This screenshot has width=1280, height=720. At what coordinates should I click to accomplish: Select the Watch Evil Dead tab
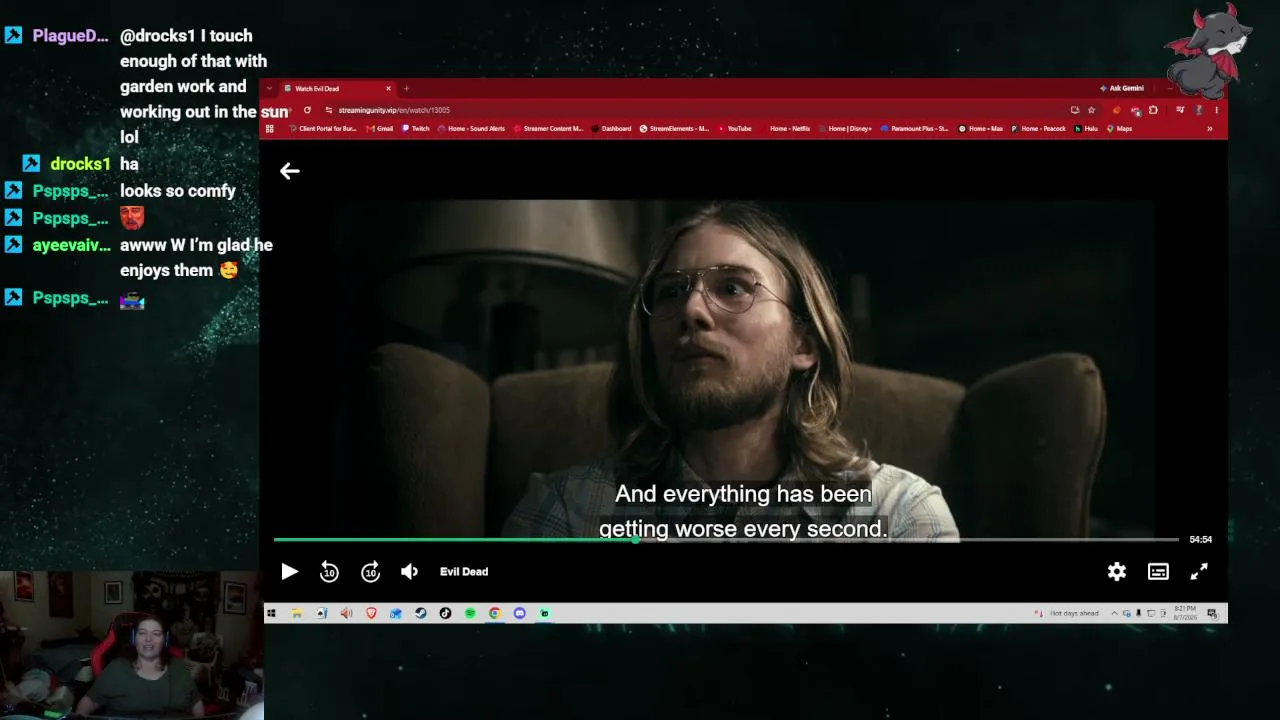(x=336, y=89)
